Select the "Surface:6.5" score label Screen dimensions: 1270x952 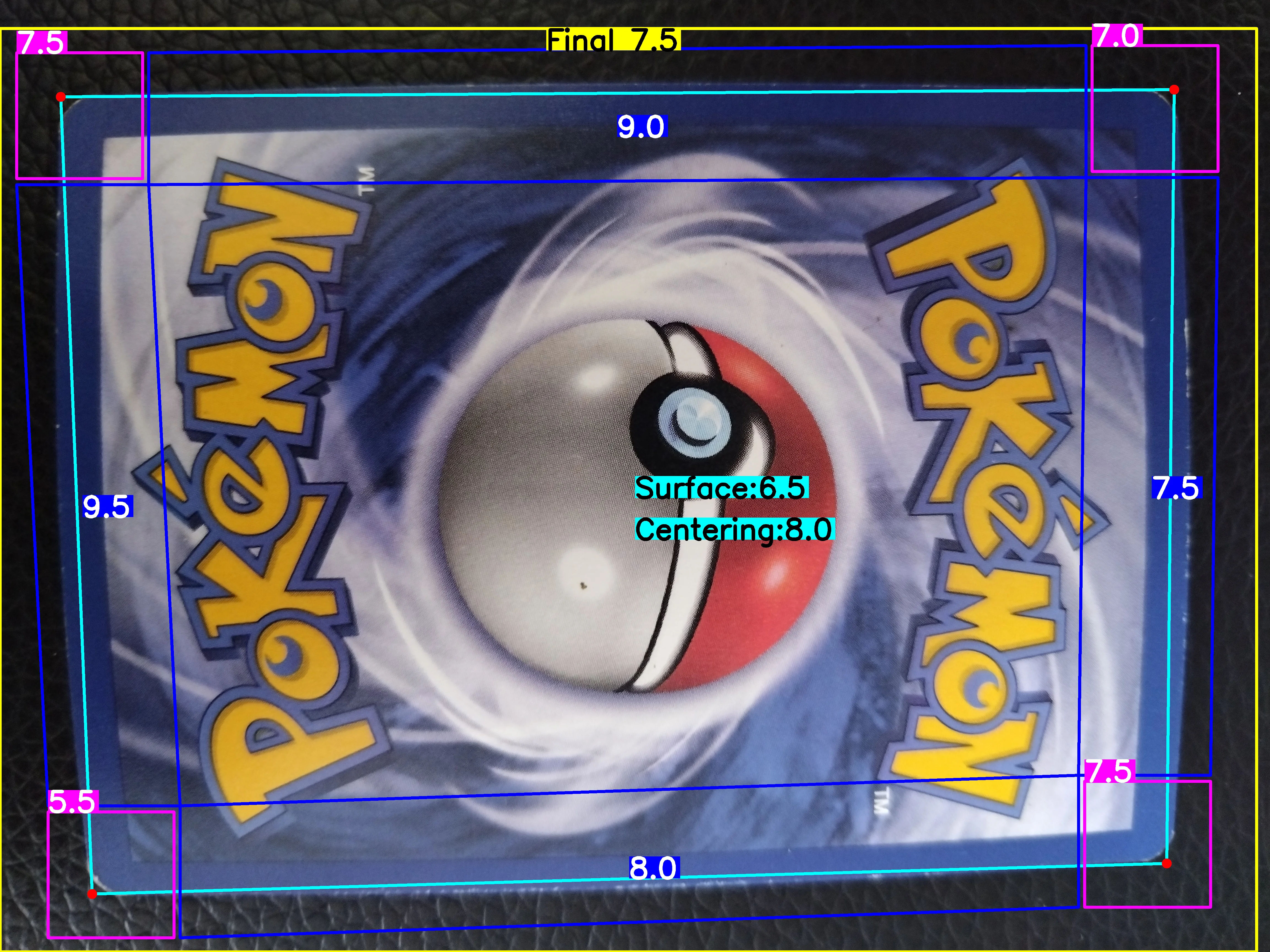tap(722, 487)
